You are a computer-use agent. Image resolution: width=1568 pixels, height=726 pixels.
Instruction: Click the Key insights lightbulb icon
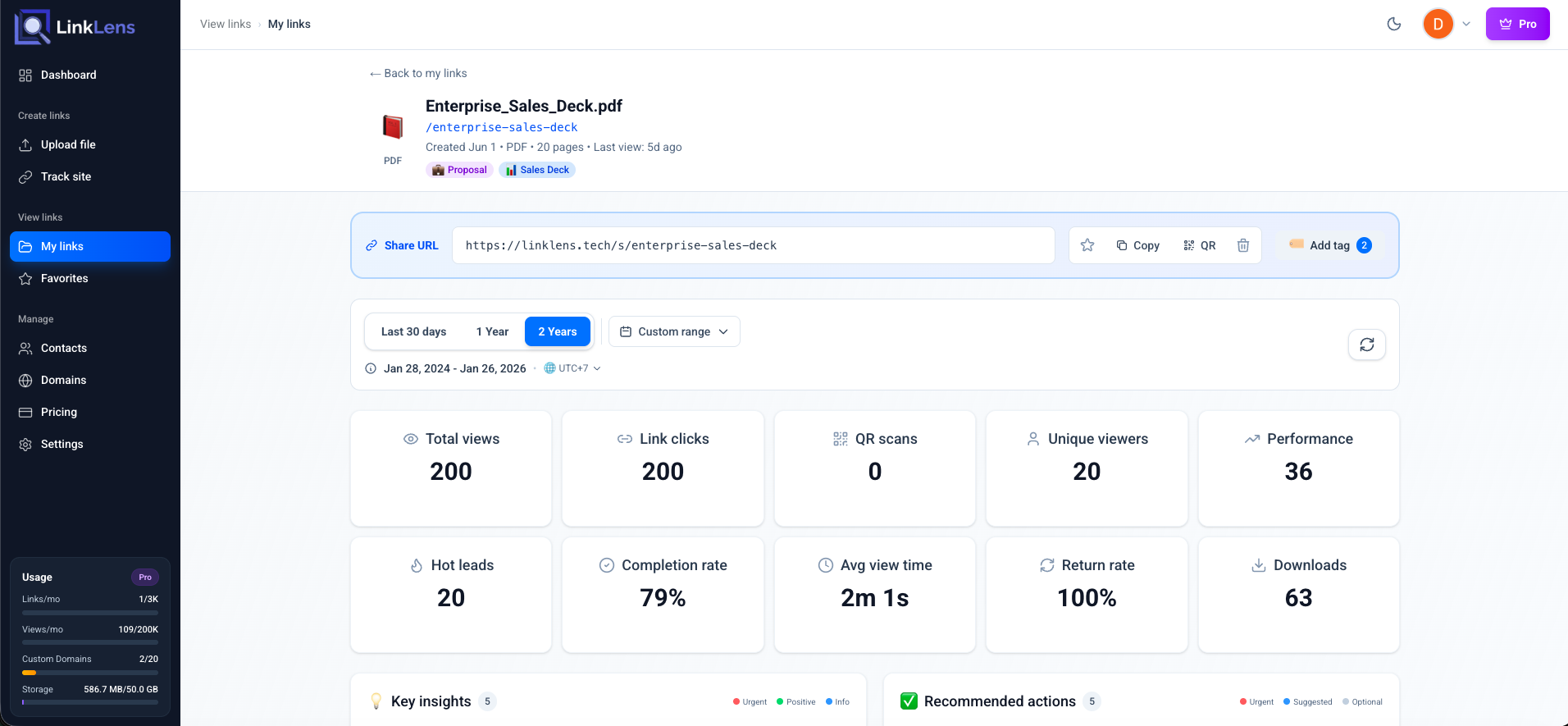pyautogui.click(x=376, y=701)
